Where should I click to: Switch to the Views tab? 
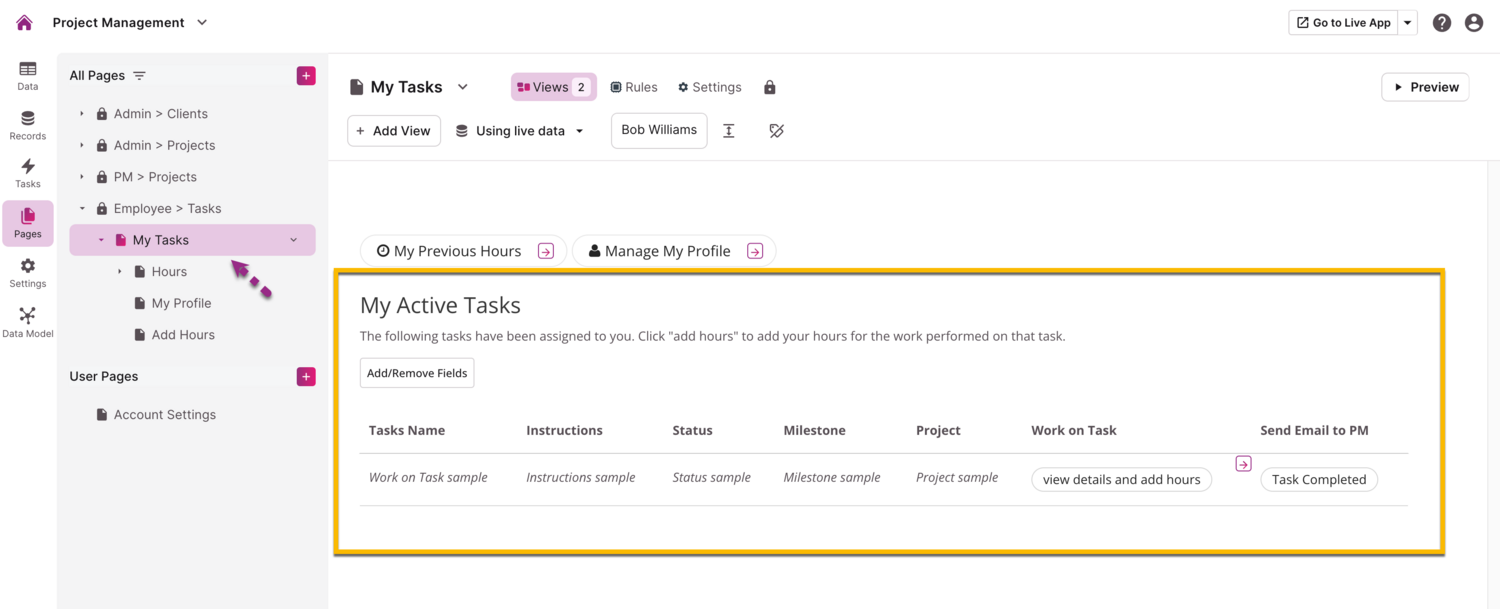coord(553,87)
